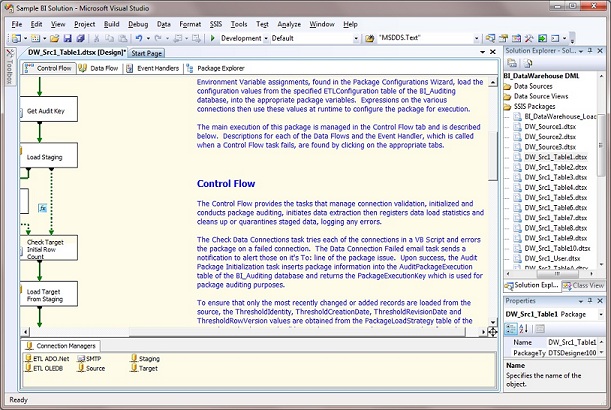Click the Cut scissors icon
The width and height of the screenshot is (611, 410).
click(x=96, y=38)
